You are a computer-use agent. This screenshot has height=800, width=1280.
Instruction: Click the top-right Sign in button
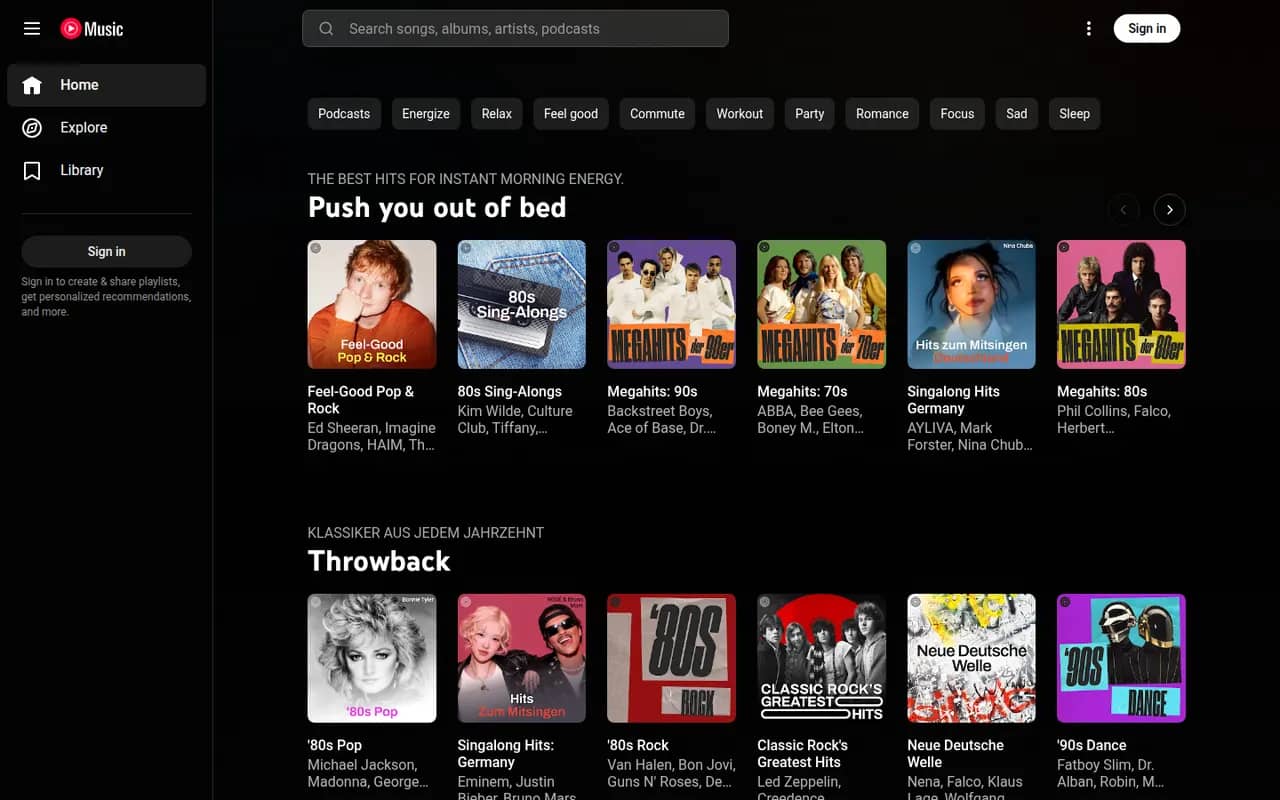point(1147,29)
